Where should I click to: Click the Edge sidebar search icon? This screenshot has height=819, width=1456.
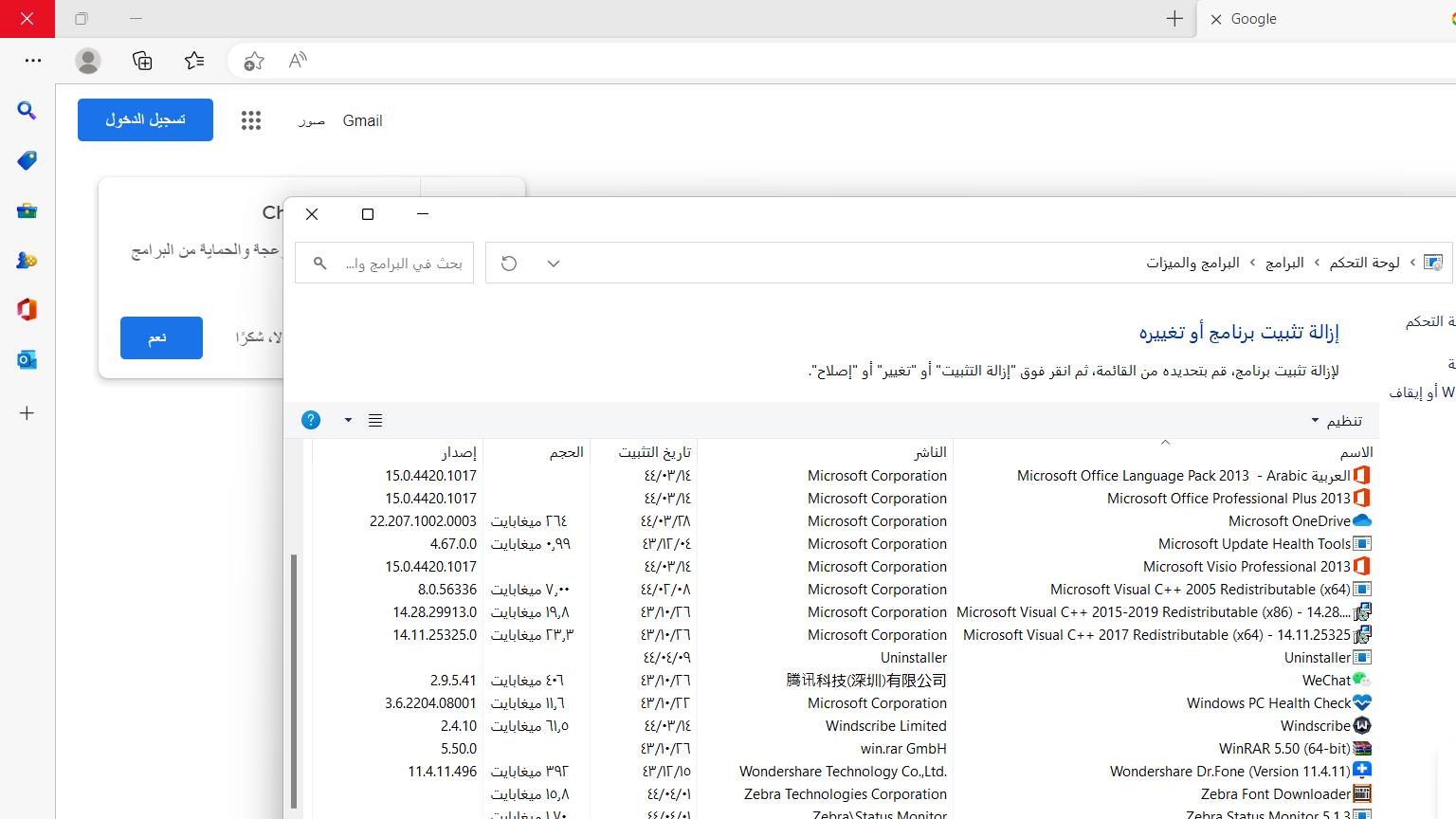click(x=27, y=111)
